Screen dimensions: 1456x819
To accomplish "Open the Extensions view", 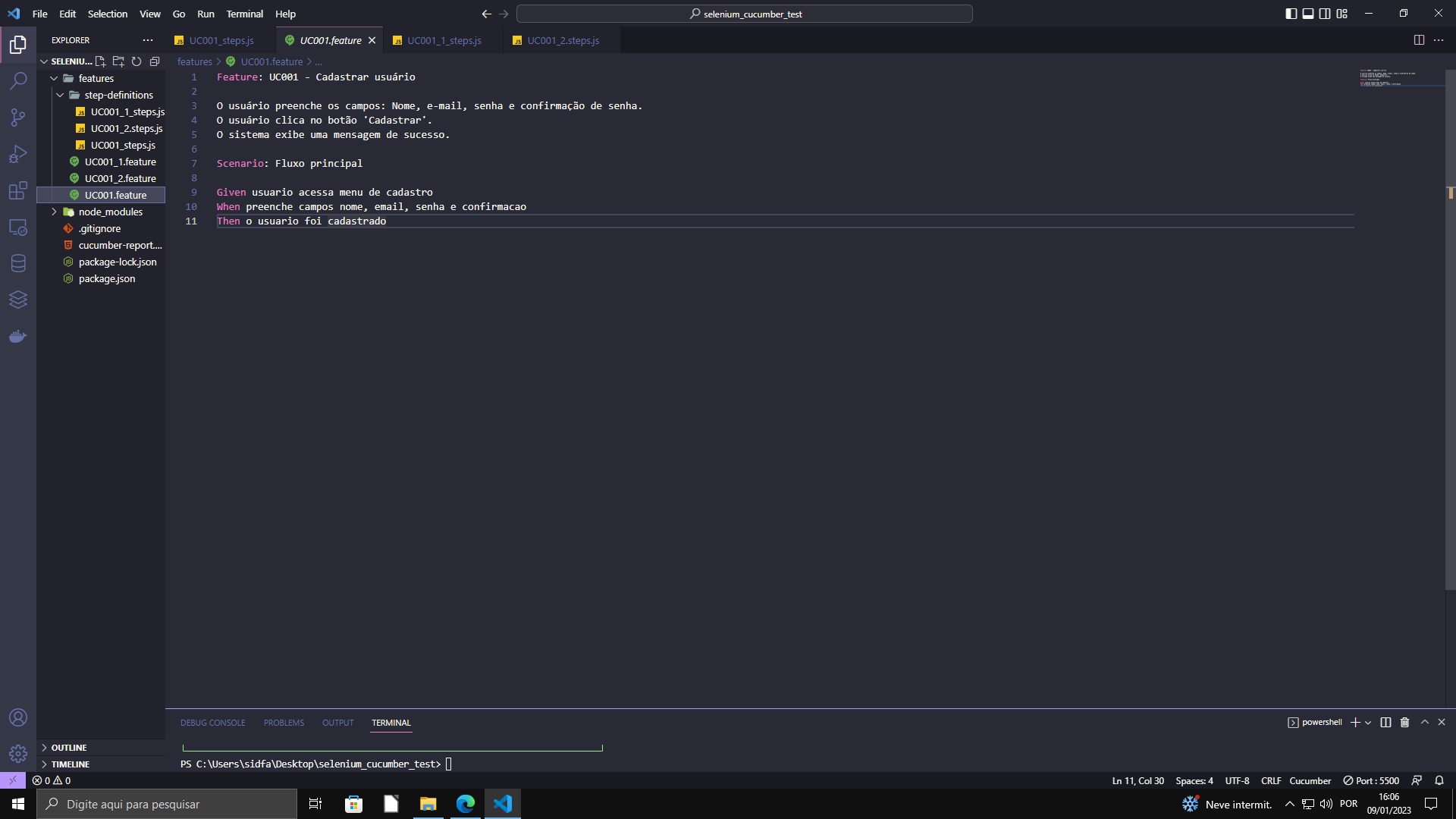I will click(18, 190).
